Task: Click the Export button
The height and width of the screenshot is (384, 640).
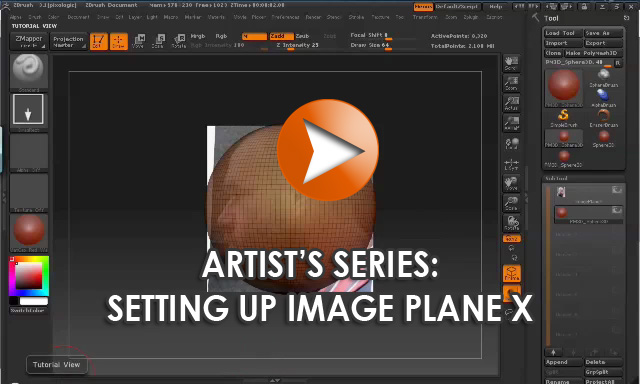Action: pyautogui.click(x=604, y=43)
